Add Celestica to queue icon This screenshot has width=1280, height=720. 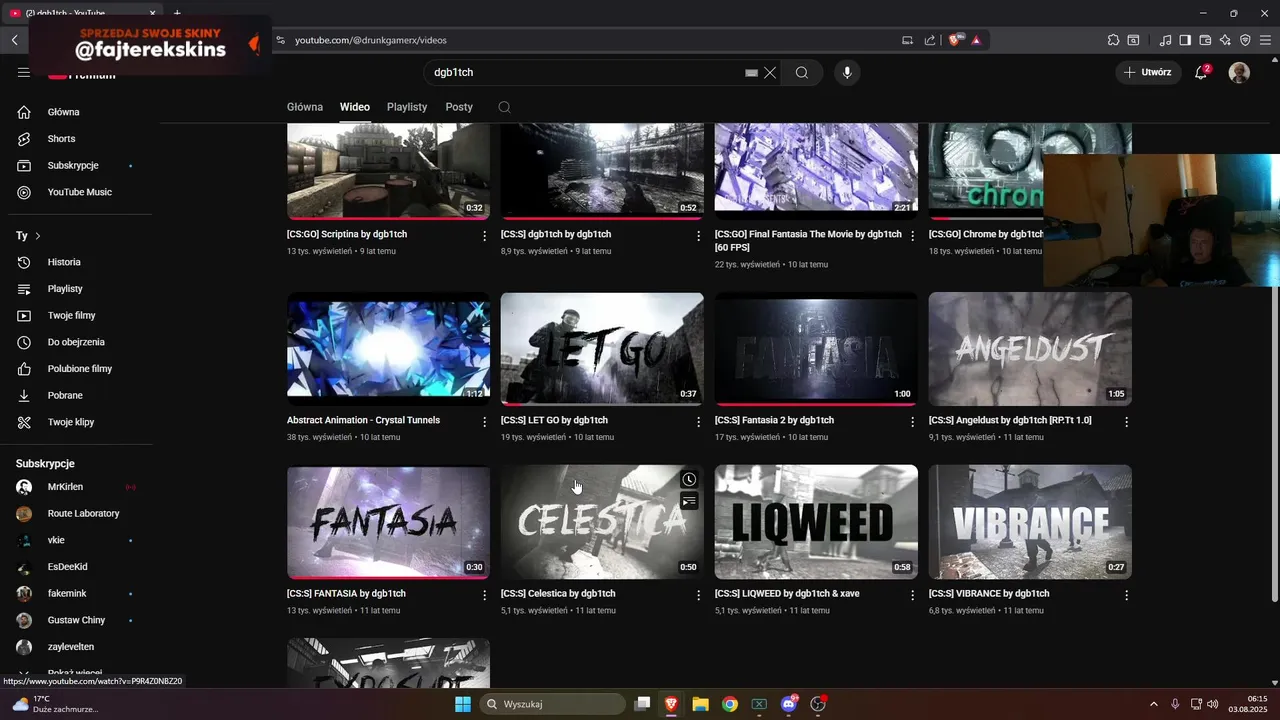[689, 500]
